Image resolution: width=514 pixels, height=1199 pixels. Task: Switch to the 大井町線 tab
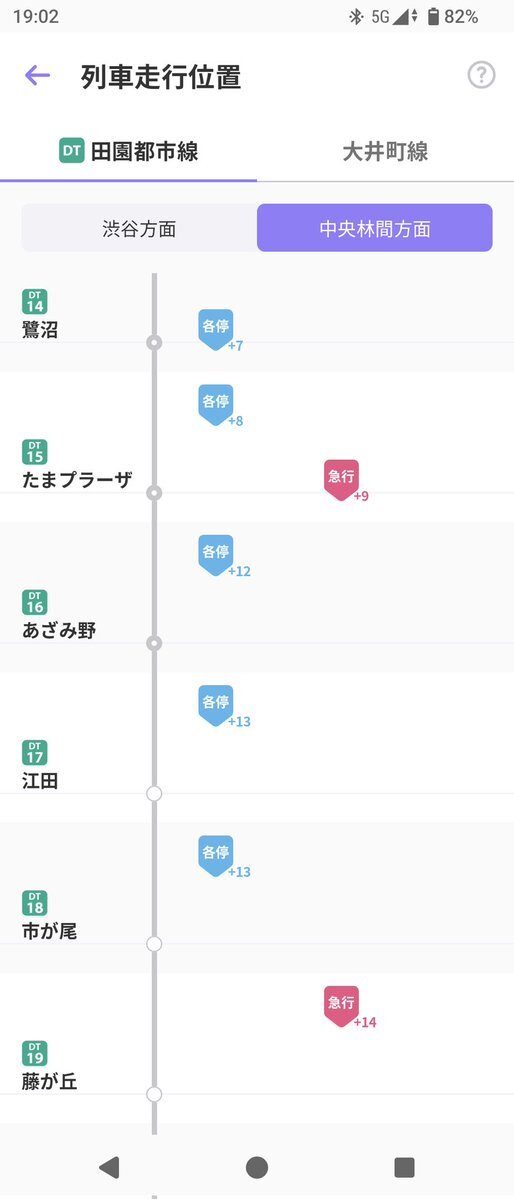point(386,151)
